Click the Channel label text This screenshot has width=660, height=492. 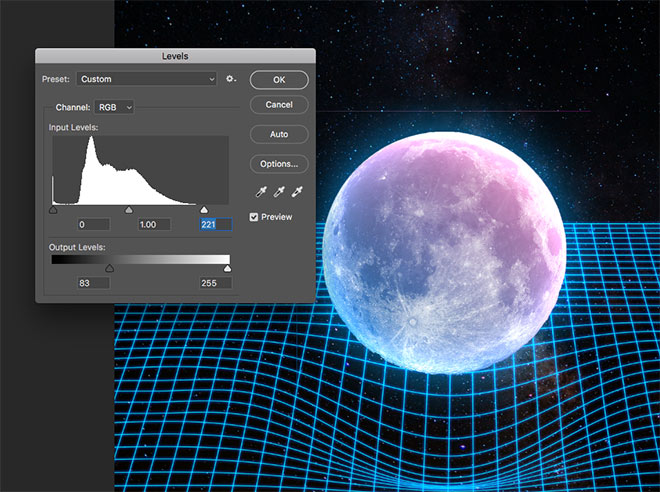[x=73, y=107]
